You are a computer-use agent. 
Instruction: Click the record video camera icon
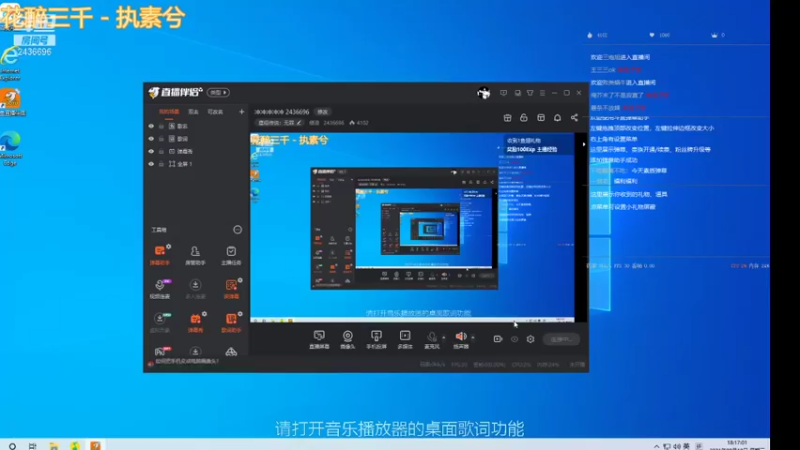498,339
